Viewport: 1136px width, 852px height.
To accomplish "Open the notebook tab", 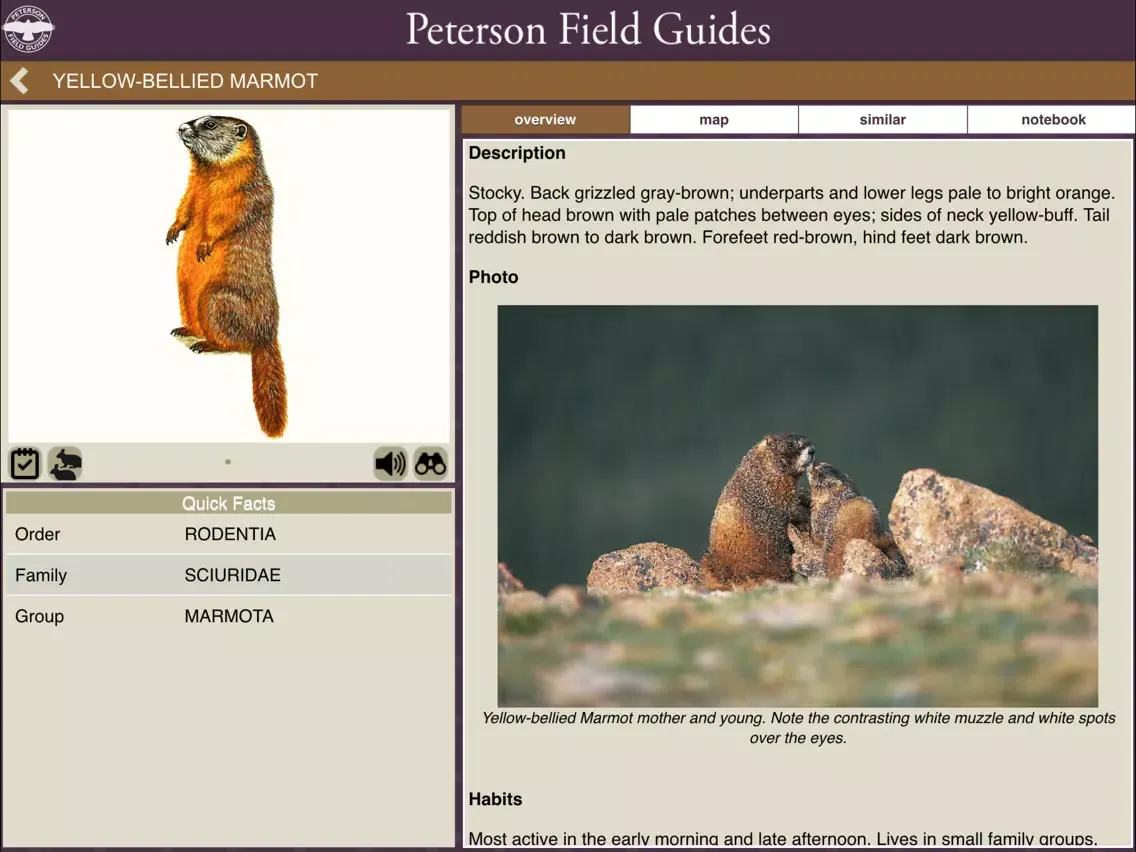I will pos(1053,120).
